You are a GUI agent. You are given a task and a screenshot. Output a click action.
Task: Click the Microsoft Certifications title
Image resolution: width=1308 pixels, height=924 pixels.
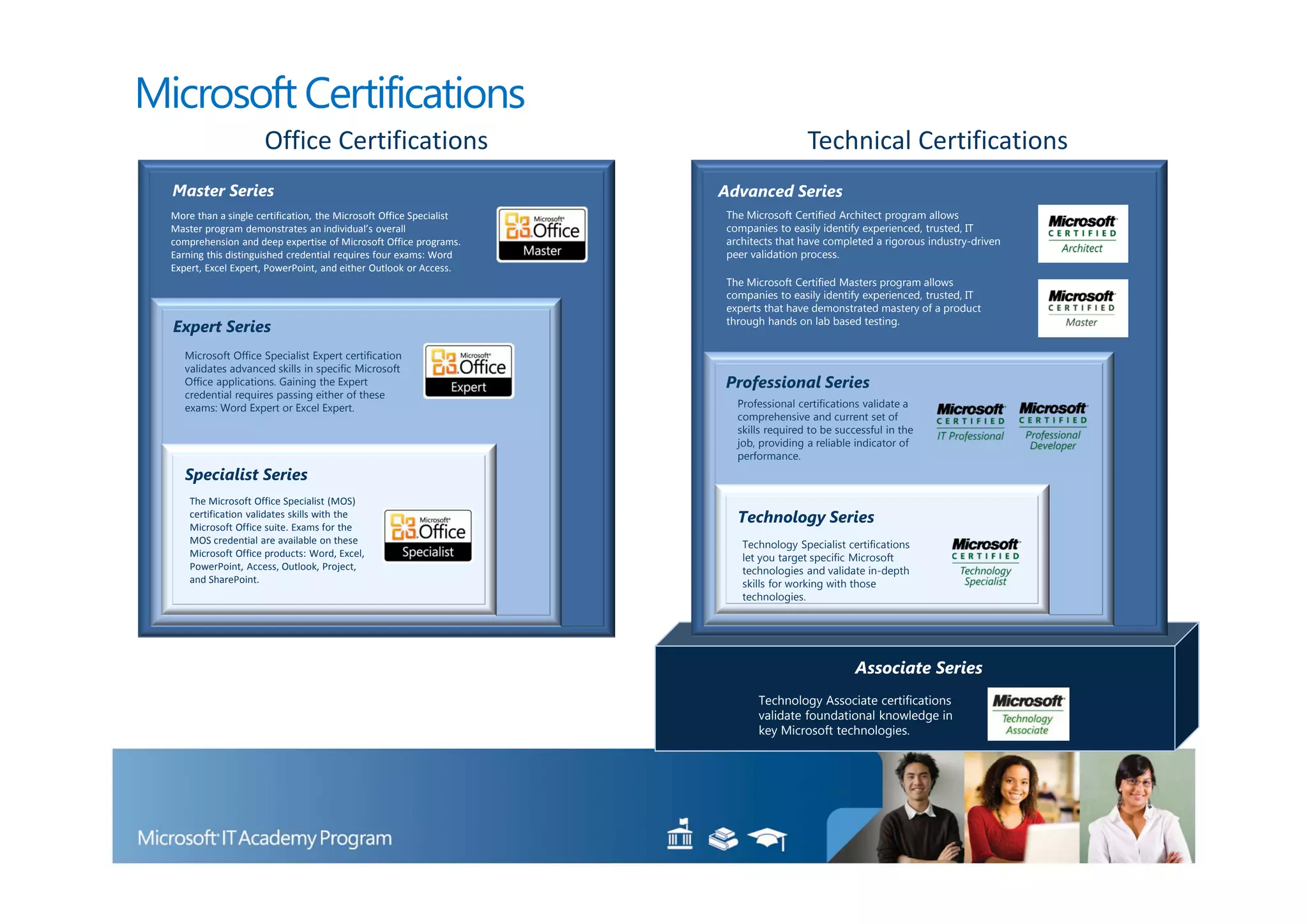[x=330, y=93]
